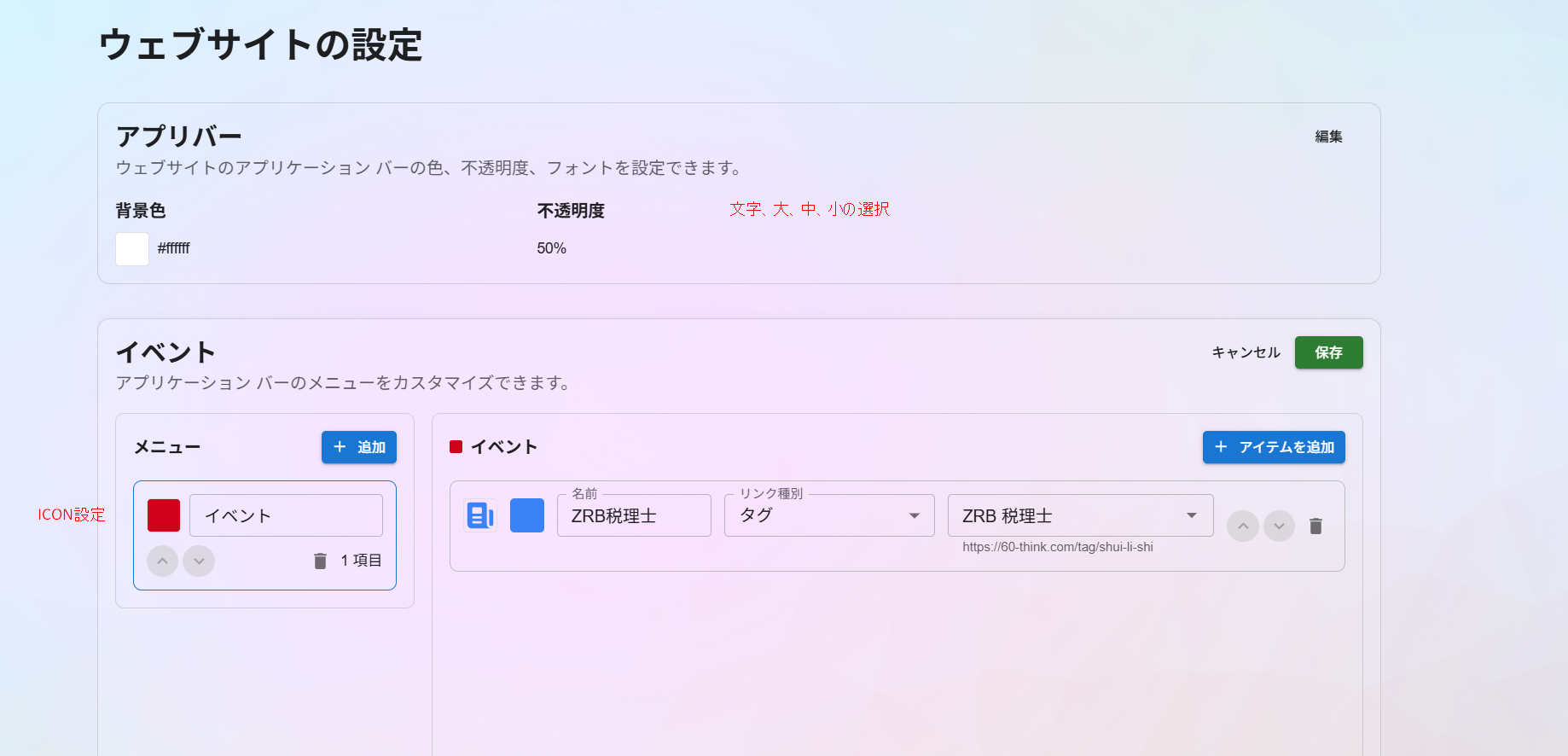Viewport: 1568px width, 756px height.
Task: Move the ZRB税理士 item down with arrow
Action: point(1279,526)
